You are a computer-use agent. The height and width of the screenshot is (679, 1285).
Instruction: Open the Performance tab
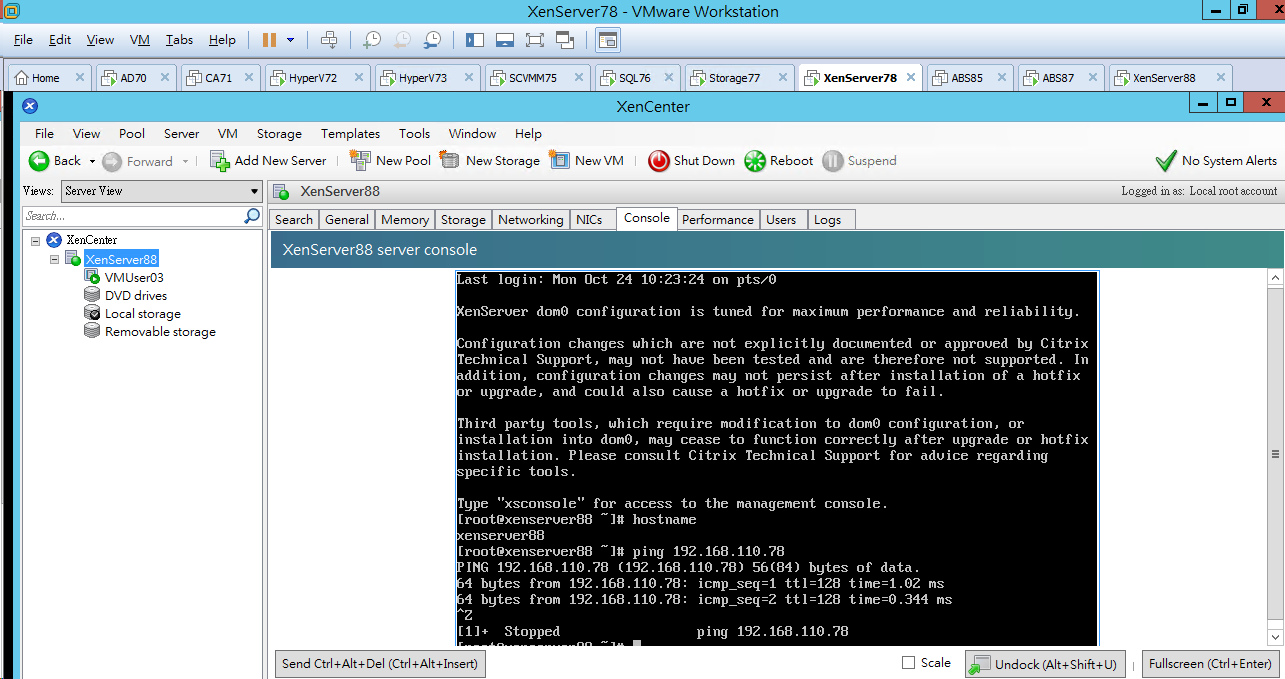click(x=718, y=220)
